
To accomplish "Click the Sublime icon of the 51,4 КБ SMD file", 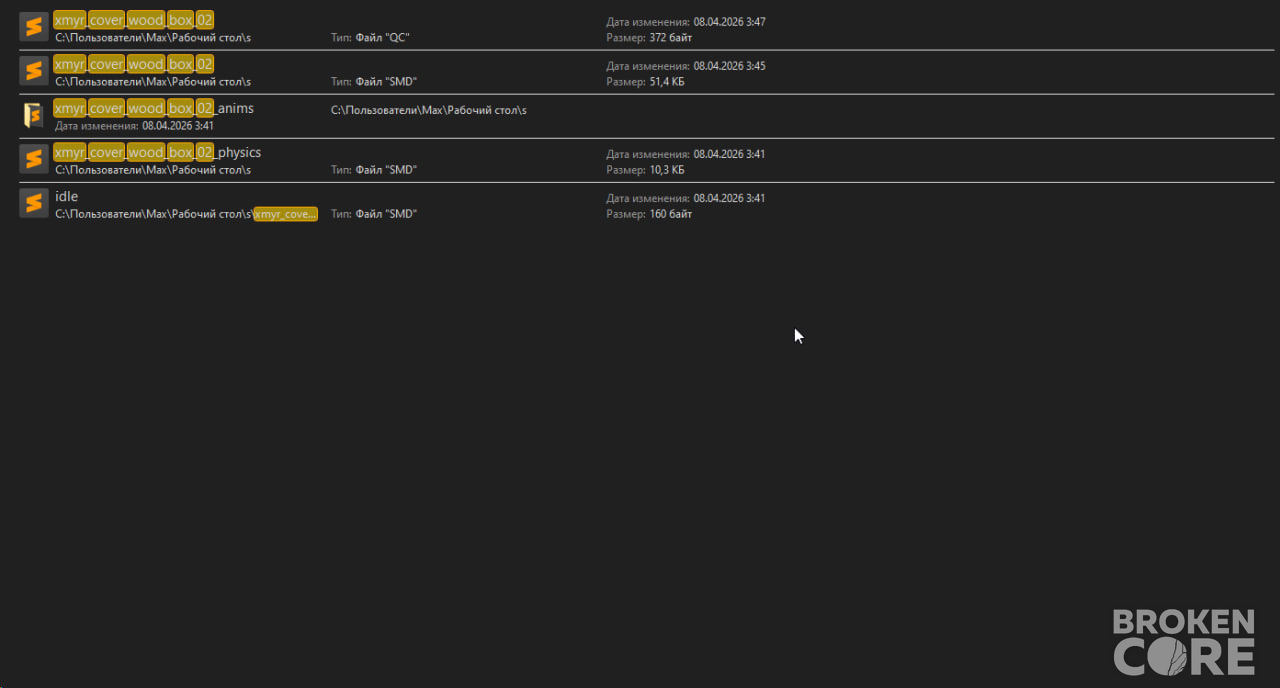I will point(34,71).
